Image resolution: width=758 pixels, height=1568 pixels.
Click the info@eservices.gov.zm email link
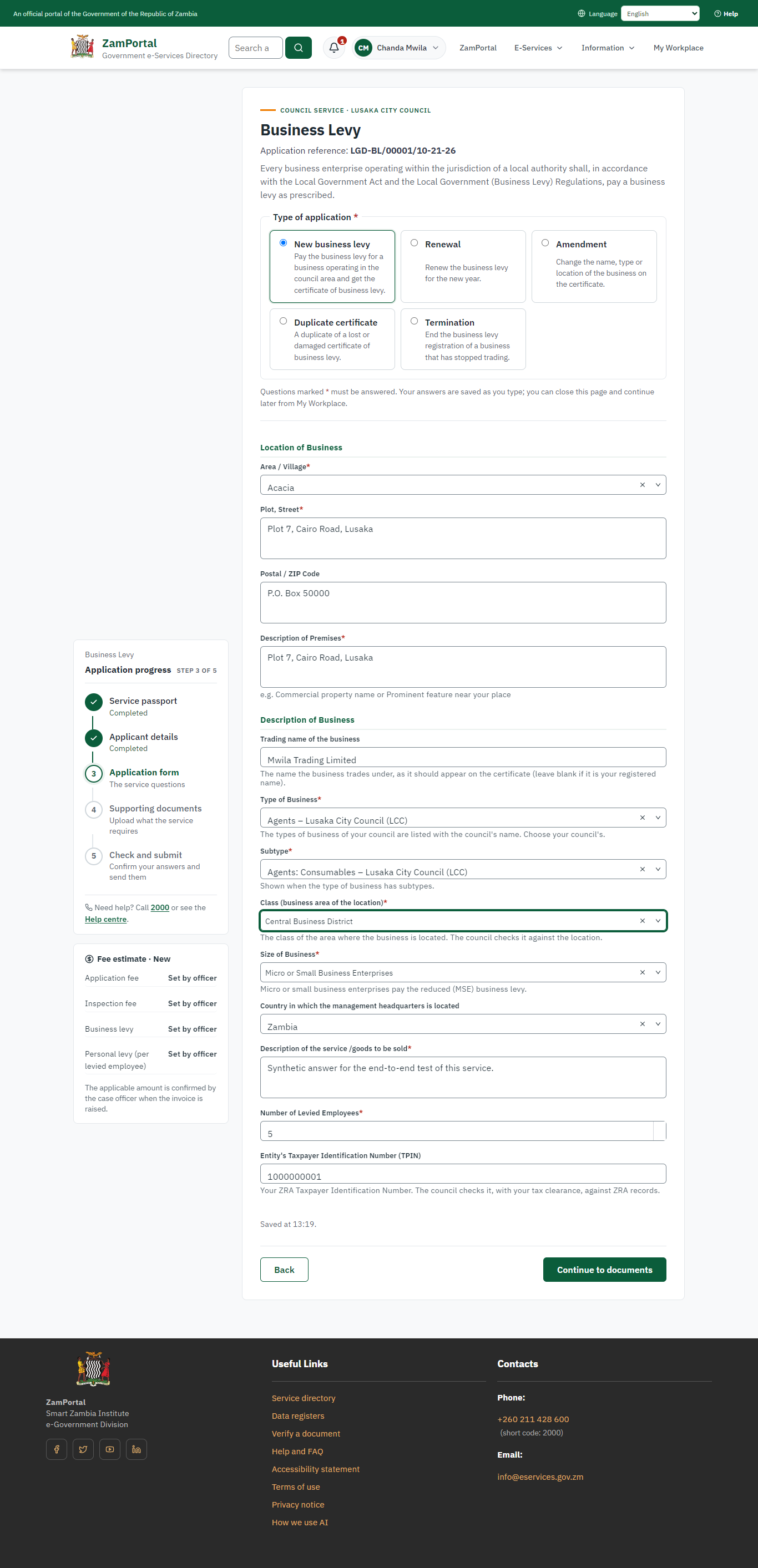coord(540,1476)
